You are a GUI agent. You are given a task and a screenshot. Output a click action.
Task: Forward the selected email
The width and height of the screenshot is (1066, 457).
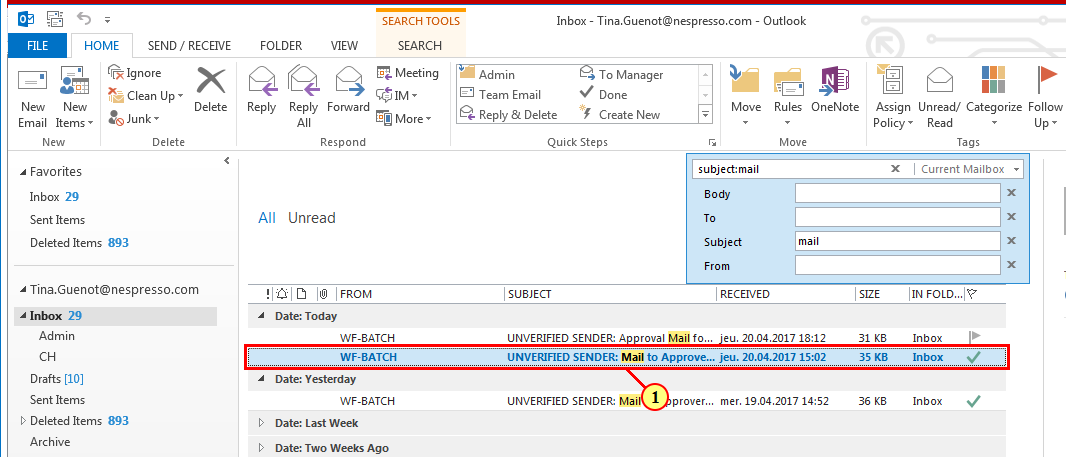pyautogui.click(x=348, y=90)
